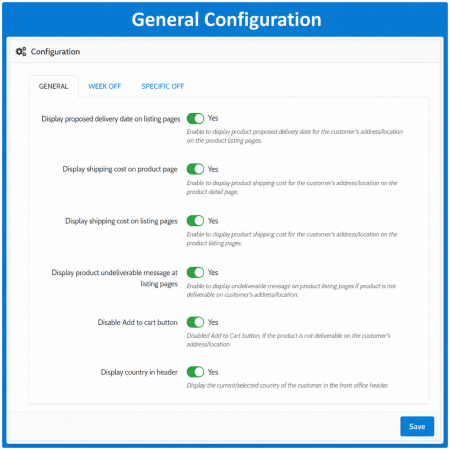Click the Display shipping cost on listing pages label
Viewport: 450px width, 450px height.
pos(121,221)
